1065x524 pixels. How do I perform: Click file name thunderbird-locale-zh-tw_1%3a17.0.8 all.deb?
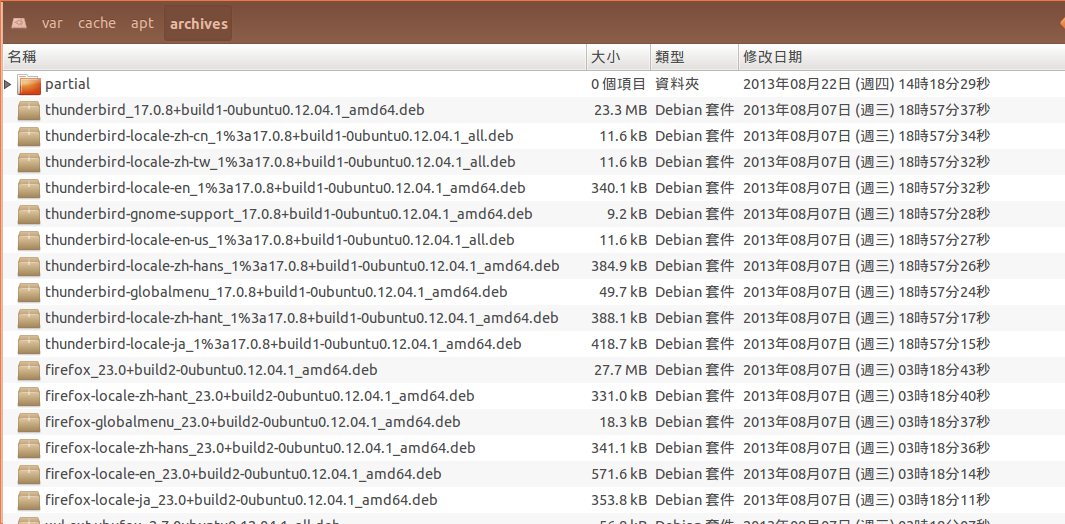(x=280, y=162)
